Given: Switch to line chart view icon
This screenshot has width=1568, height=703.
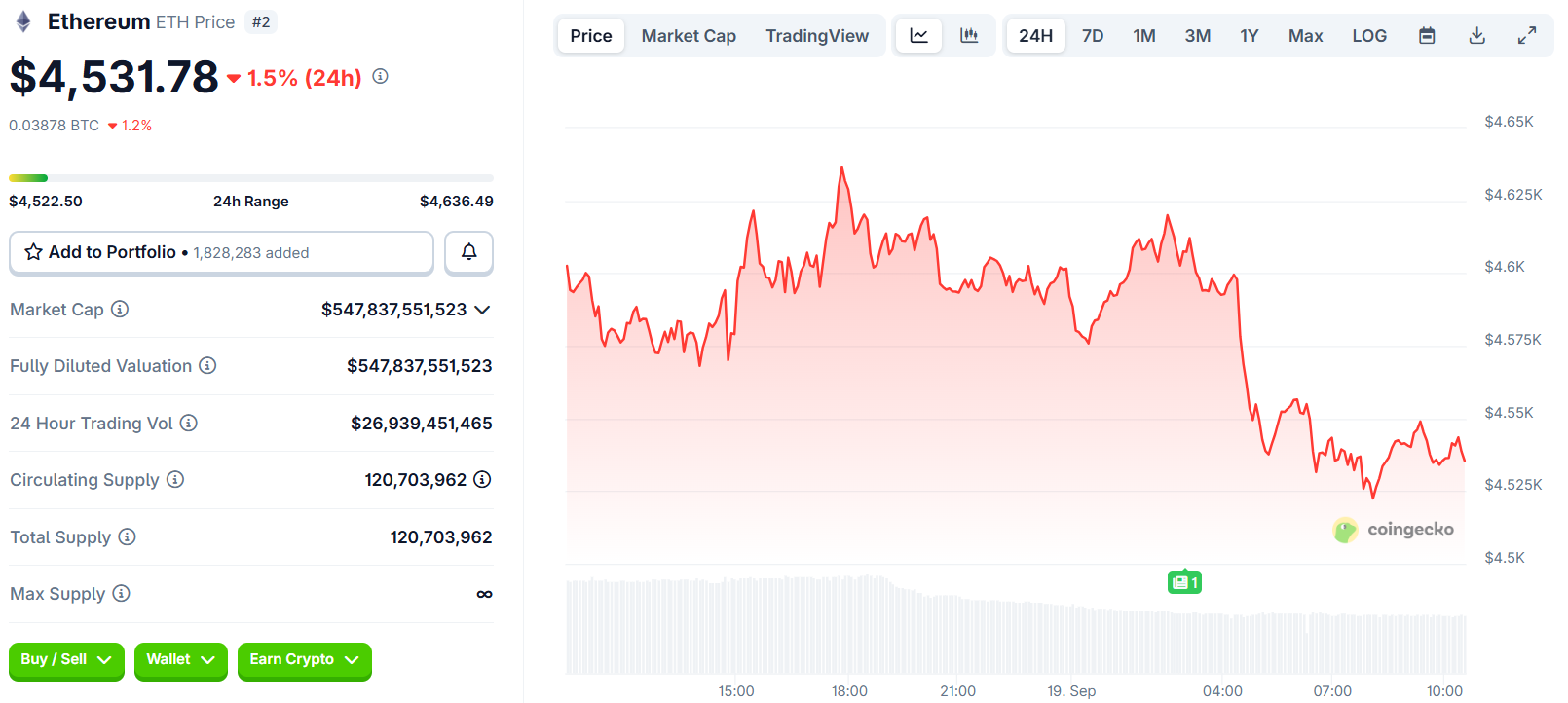Looking at the screenshot, I should (x=918, y=36).
